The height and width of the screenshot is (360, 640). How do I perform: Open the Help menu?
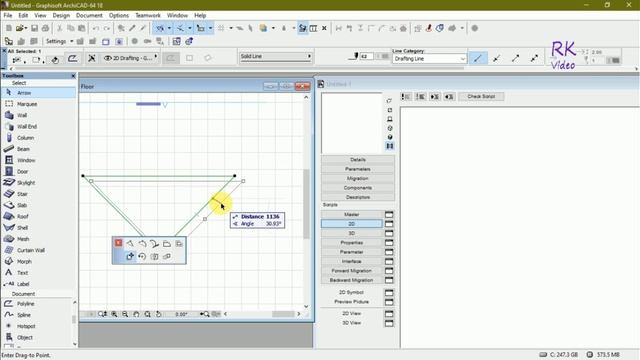coord(200,15)
